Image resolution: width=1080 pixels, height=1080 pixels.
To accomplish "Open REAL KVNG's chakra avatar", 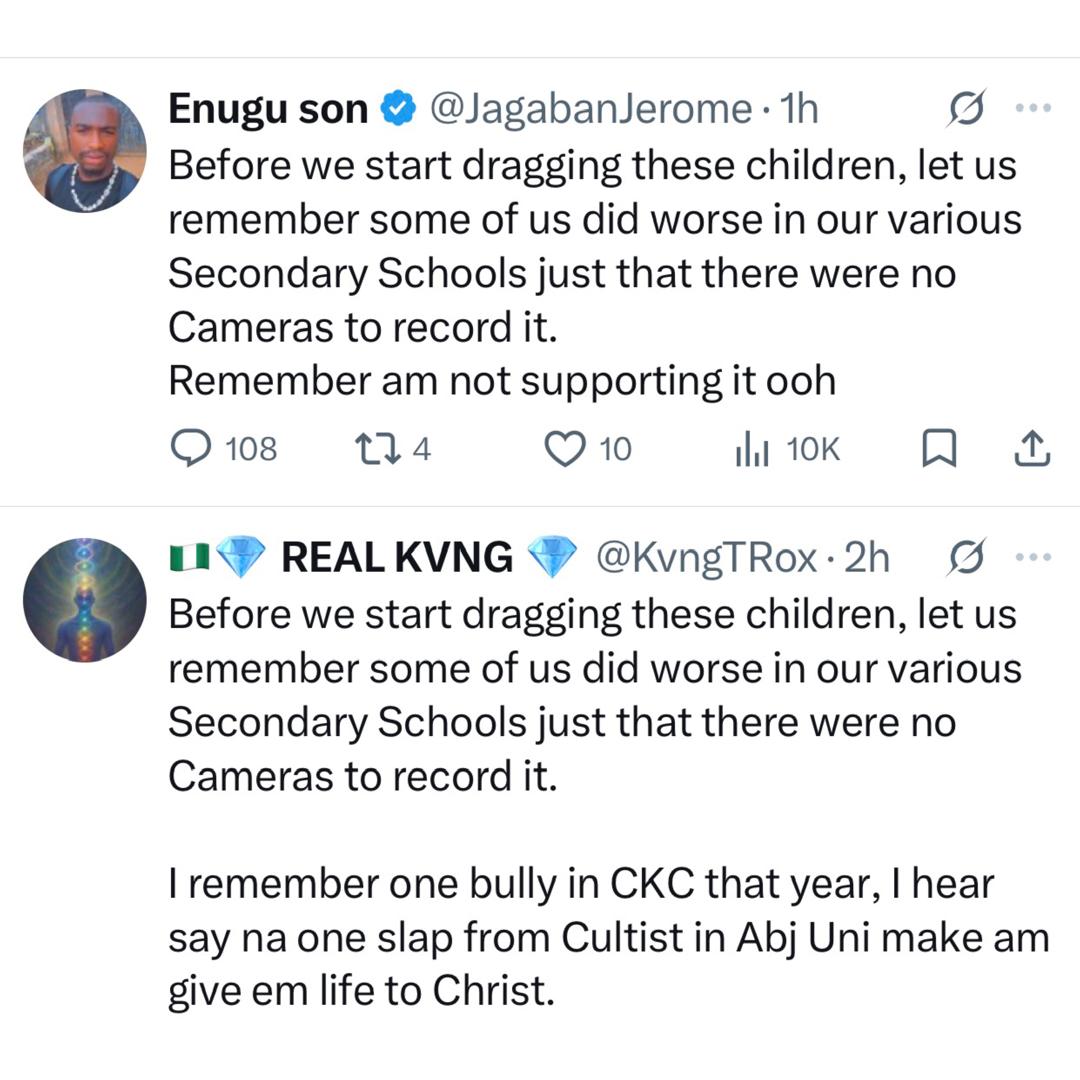I will click(x=85, y=599).
